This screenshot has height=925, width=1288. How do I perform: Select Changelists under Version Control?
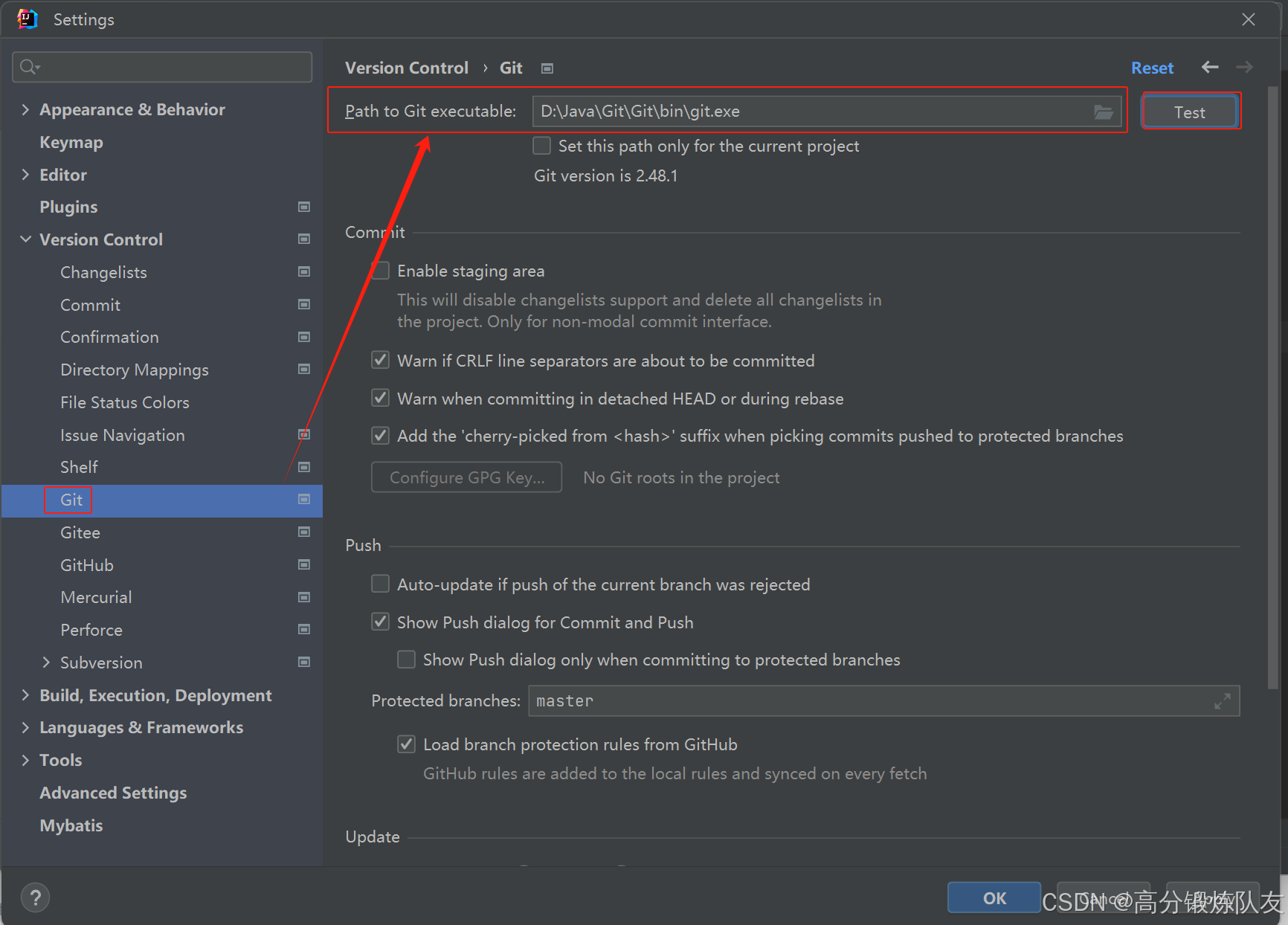click(103, 272)
